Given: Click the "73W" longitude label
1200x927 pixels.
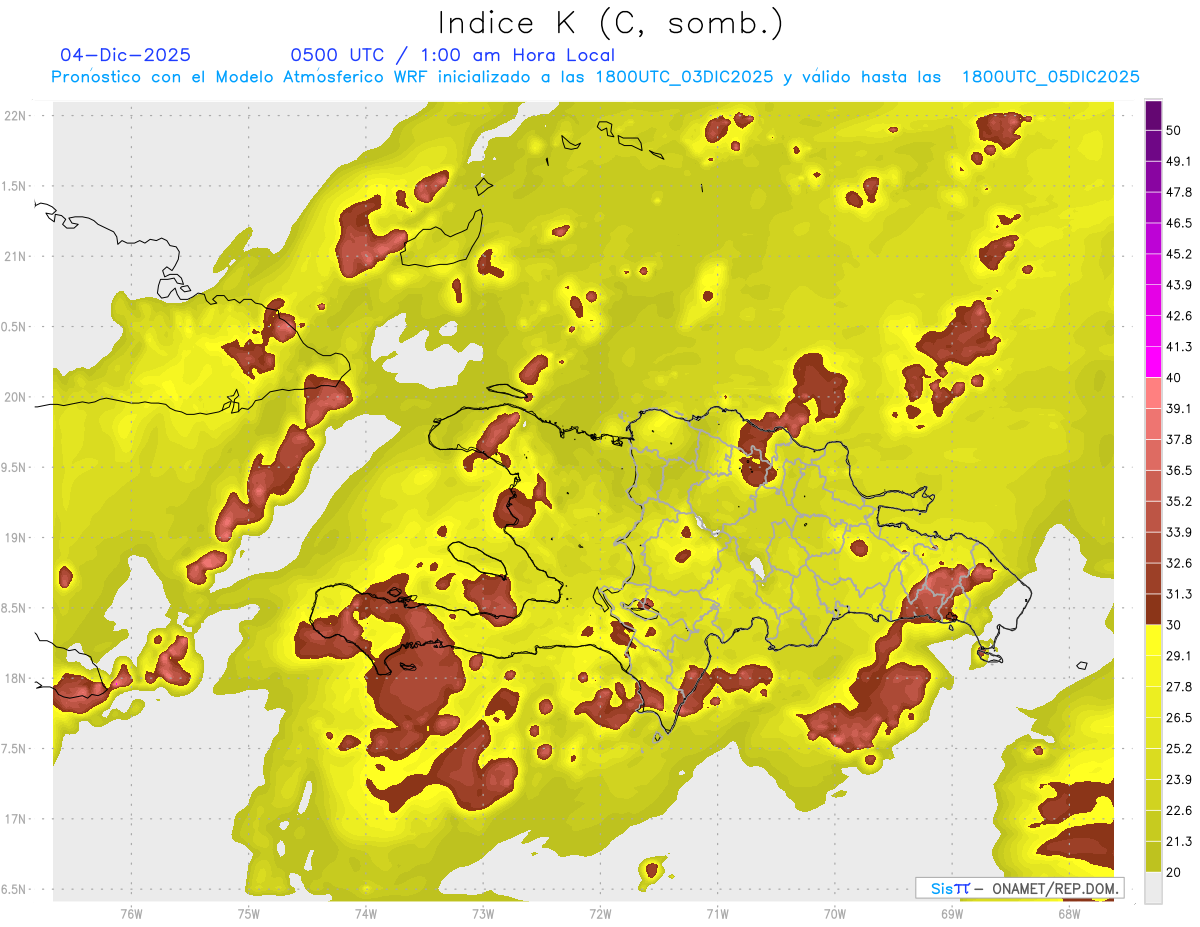Looking at the screenshot, I should pos(483,914).
